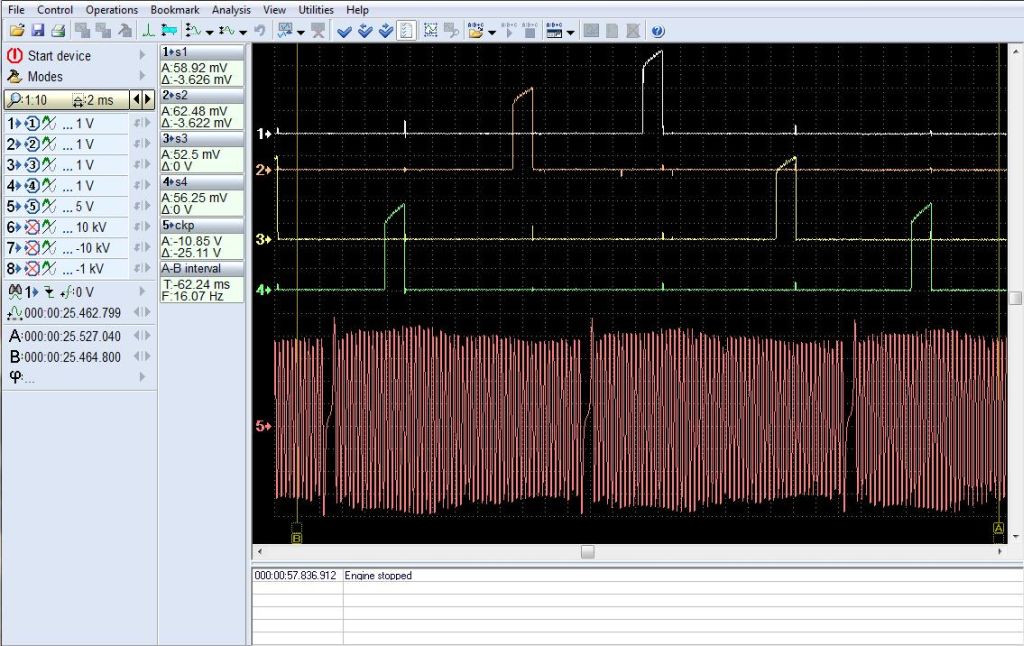
Task: Click the blue help question mark icon
Action: point(657,31)
